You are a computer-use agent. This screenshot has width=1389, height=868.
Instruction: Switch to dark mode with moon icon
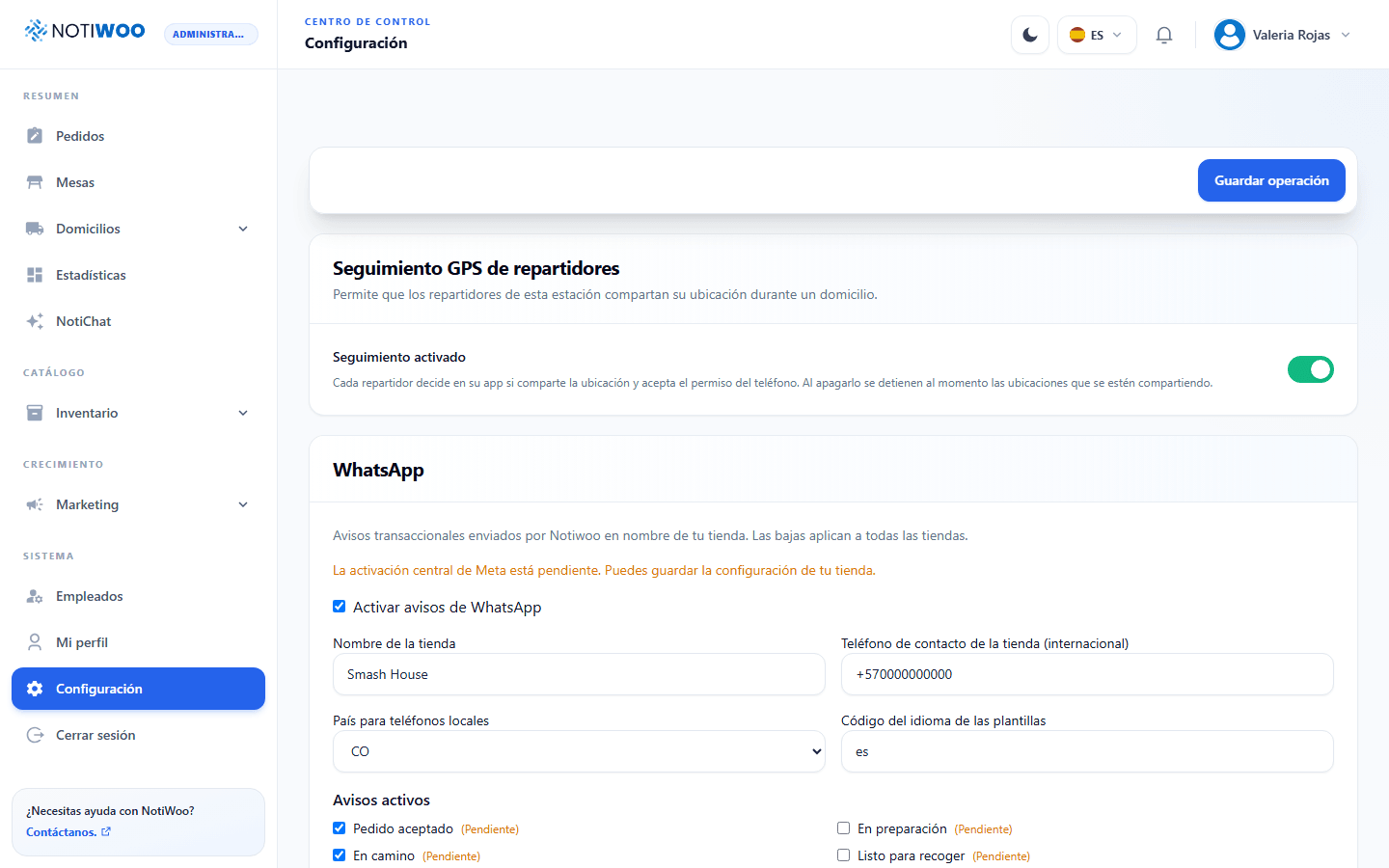click(1030, 35)
